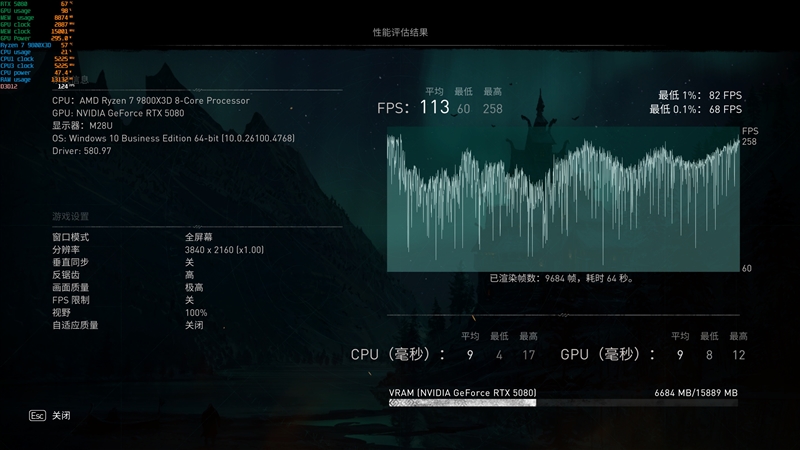Click the CPU usage overlay row
This screenshot has height=450, width=800.
coord(36,52)
